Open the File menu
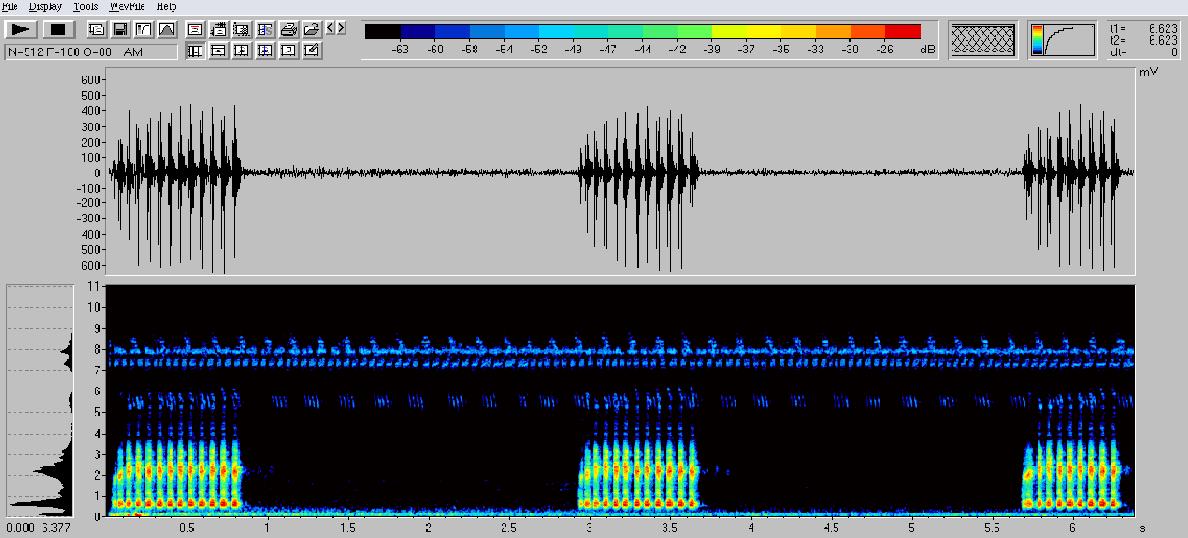Viewport: 1188px width, 538px height. point(10,6)
